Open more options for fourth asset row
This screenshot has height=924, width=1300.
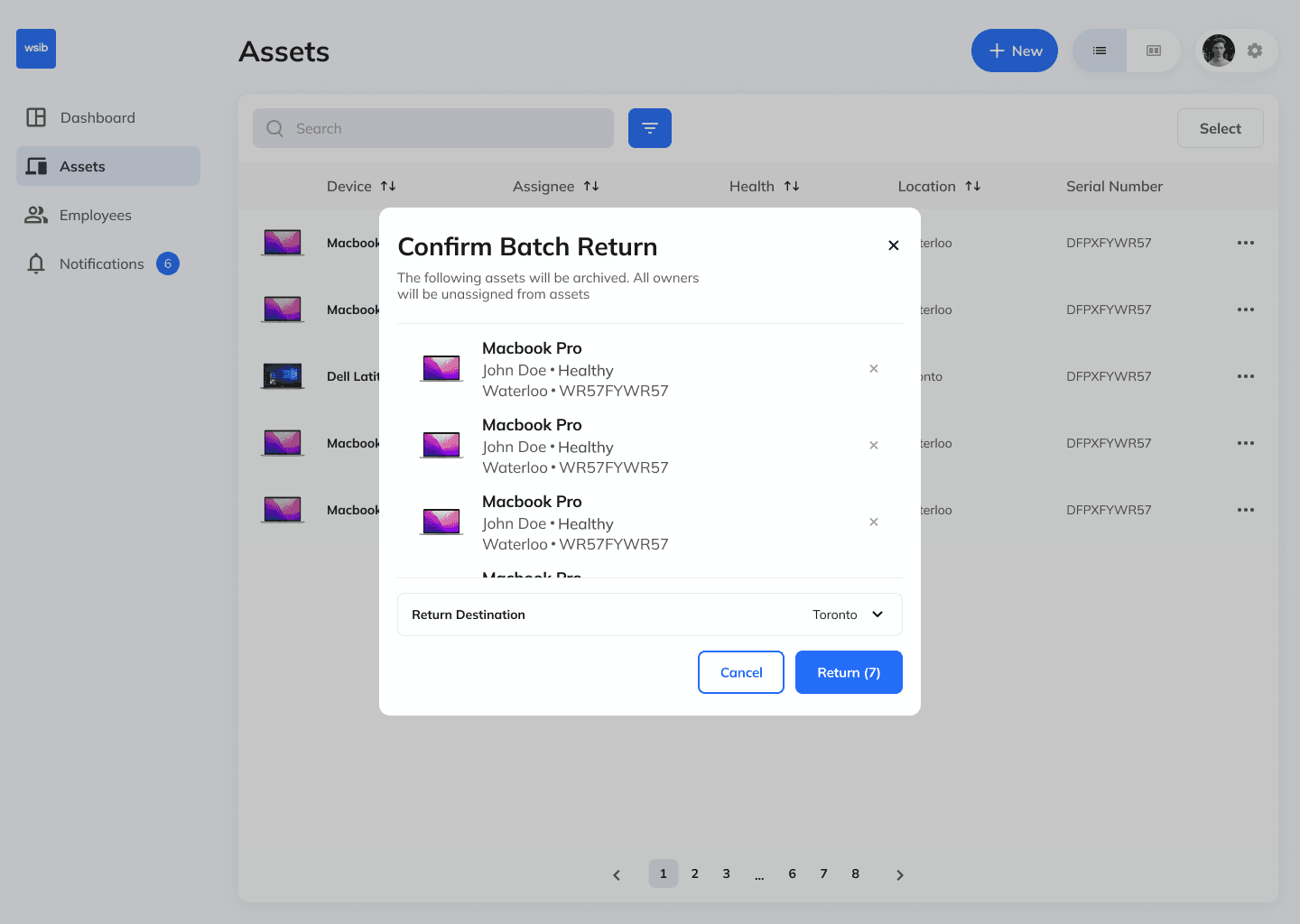point(1246,443)
